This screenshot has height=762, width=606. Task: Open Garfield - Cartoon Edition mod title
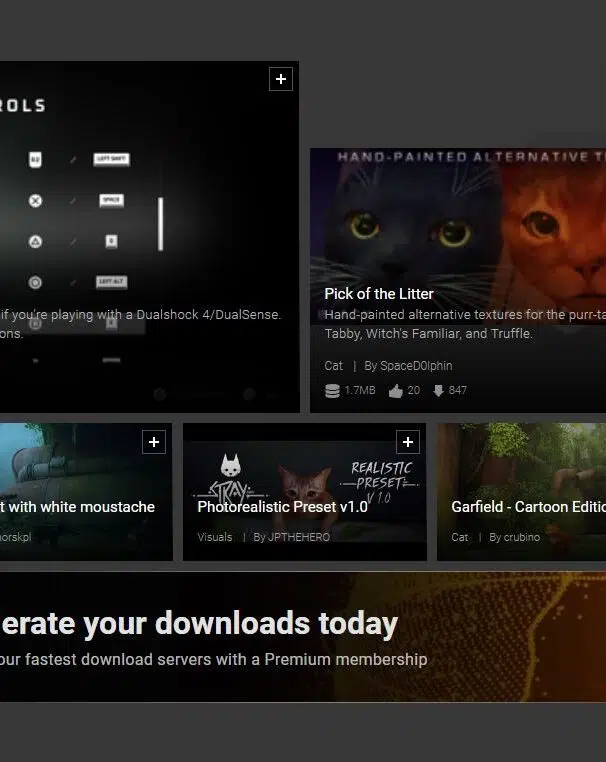coord(528,507)
